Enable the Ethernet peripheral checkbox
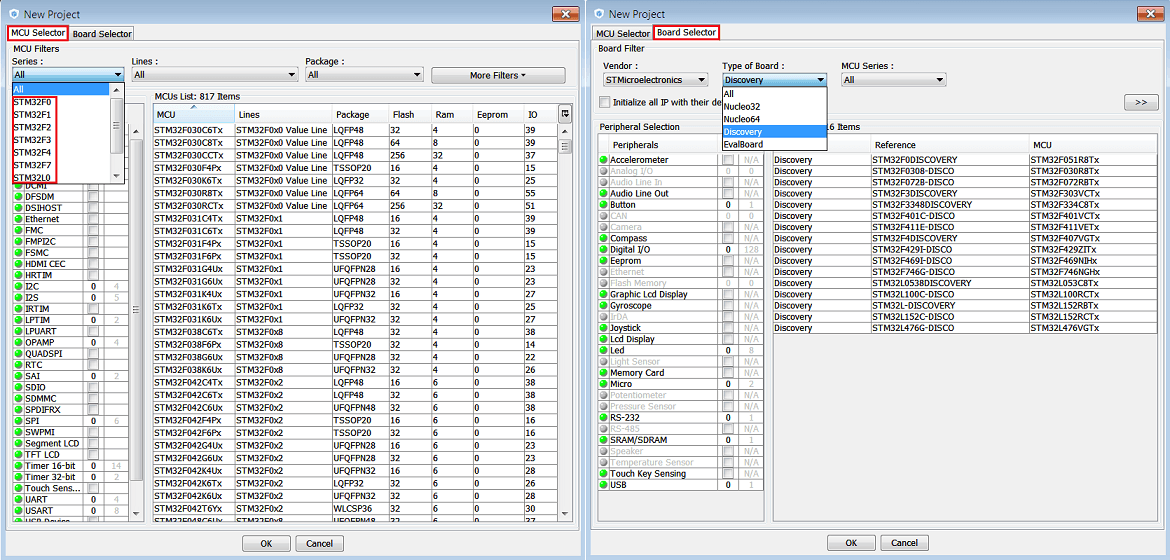Viewport: 1170px width, 560px height. pos(93,219)
